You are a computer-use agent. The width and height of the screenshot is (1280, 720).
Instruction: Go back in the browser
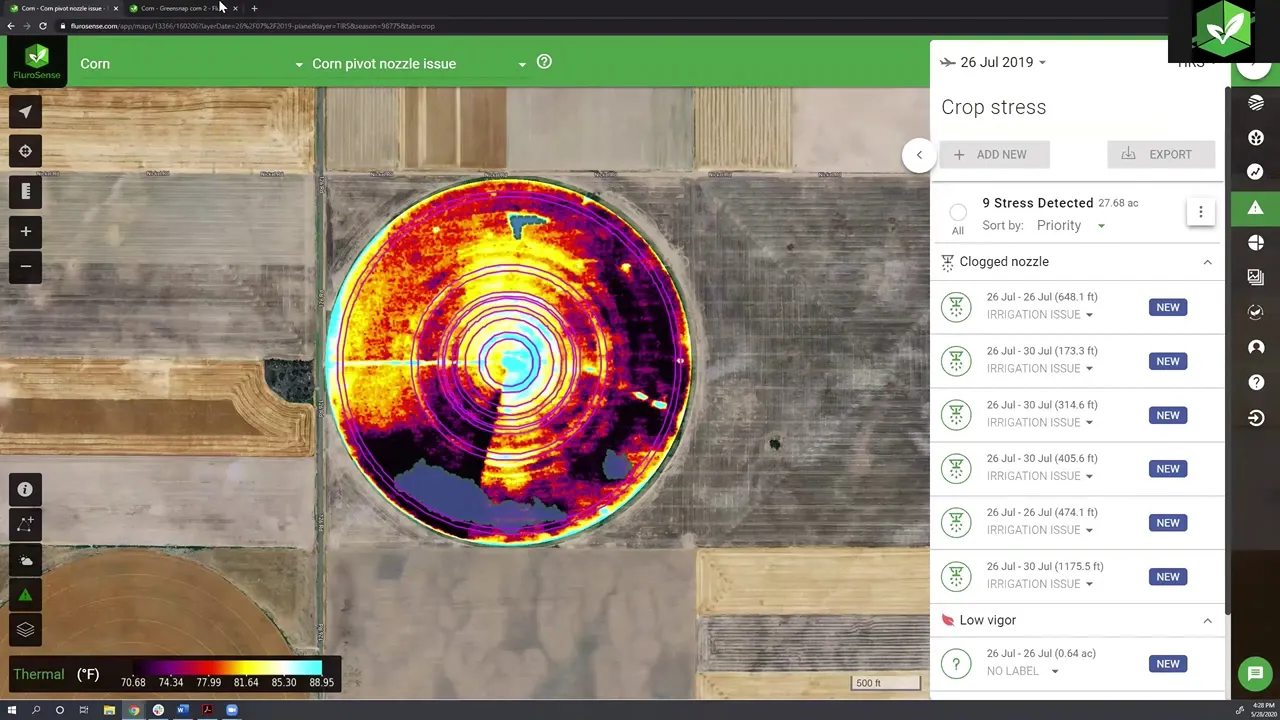coord(10,26)
